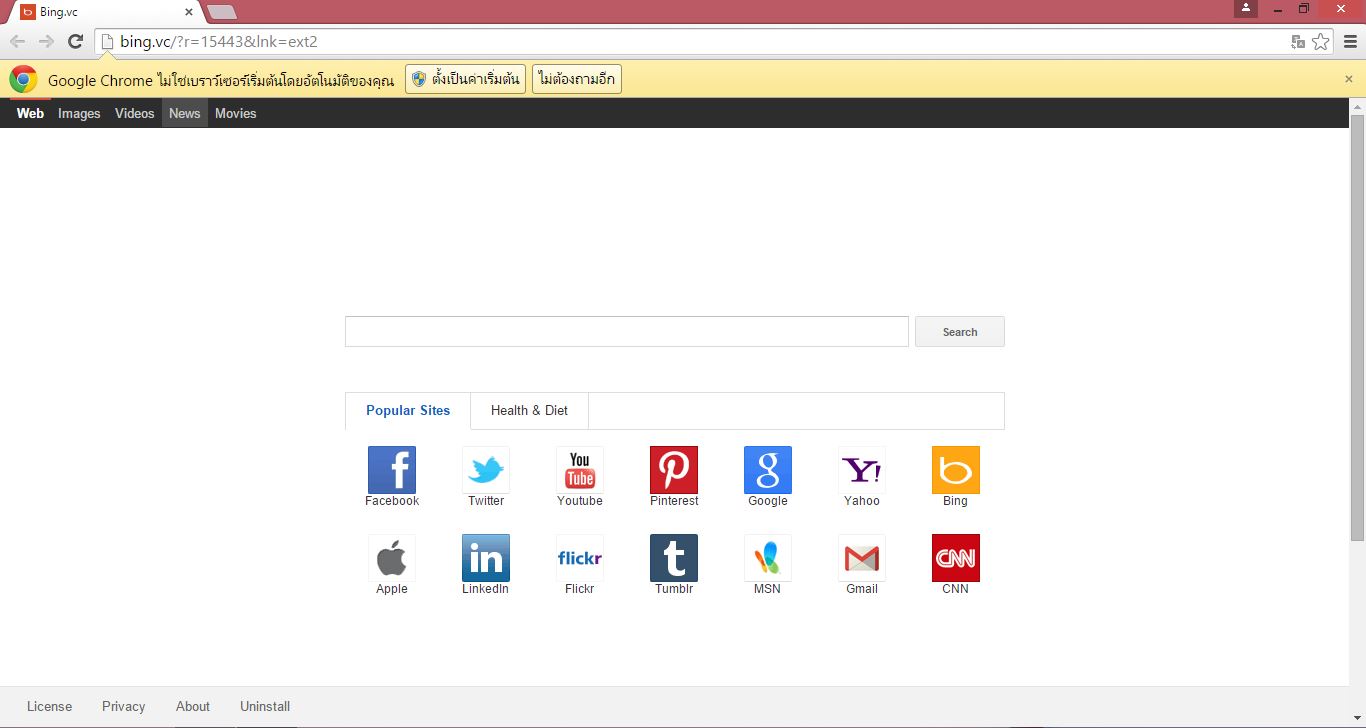Click the Google text label
1366x728 pixels.
[768, 501]
